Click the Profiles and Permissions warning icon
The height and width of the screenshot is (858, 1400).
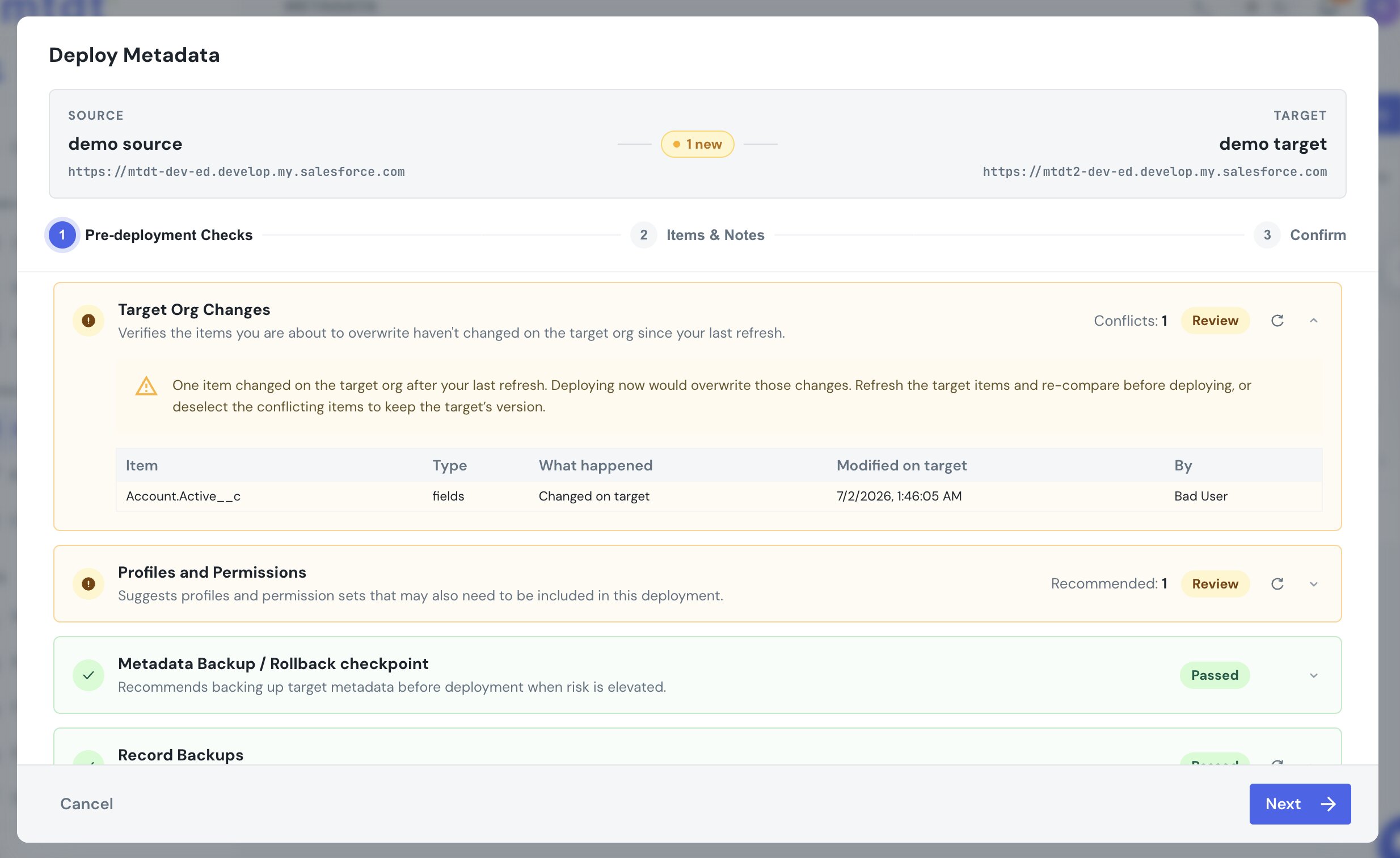point(88,583)
